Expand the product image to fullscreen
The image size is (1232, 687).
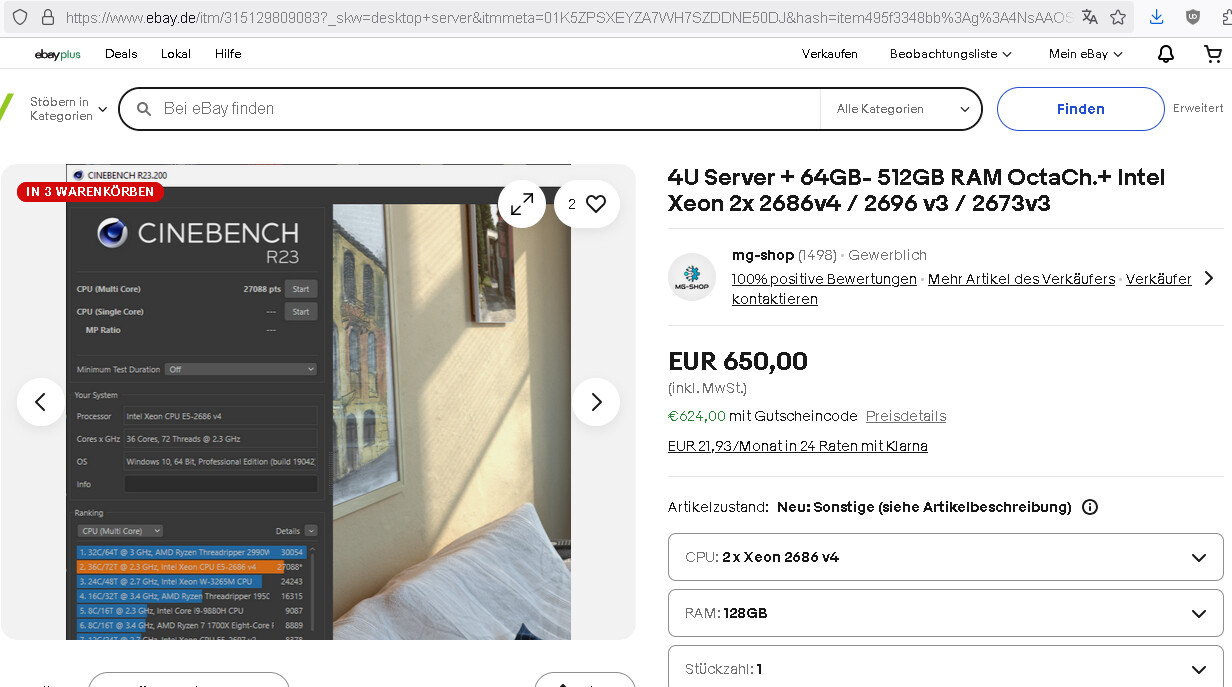tap(522, 204)
